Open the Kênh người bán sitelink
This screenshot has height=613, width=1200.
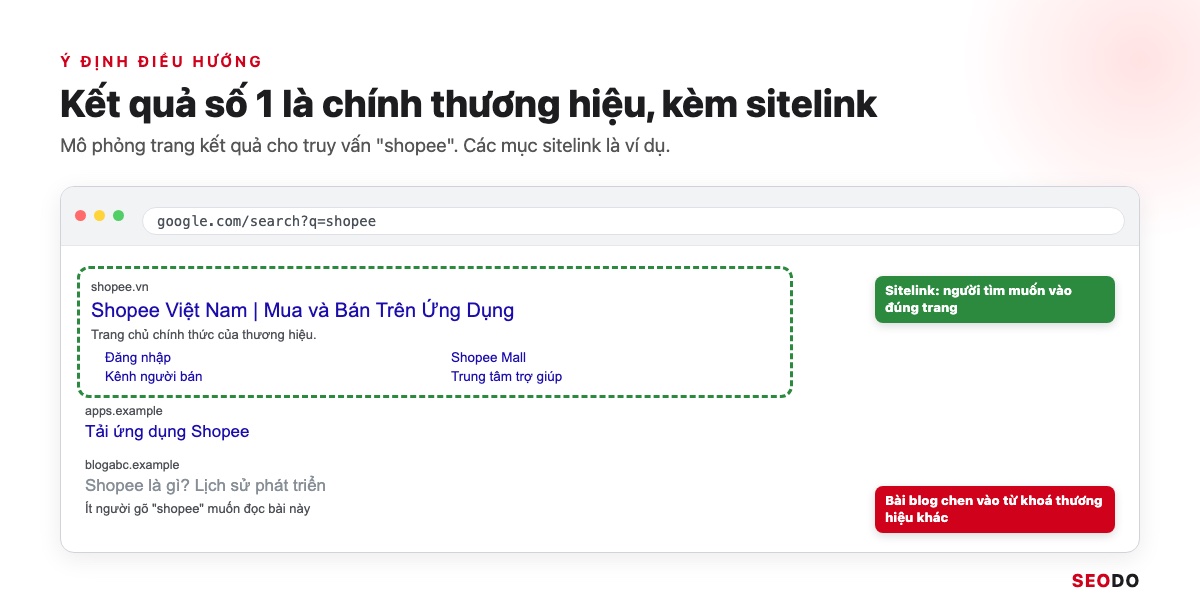153,376
